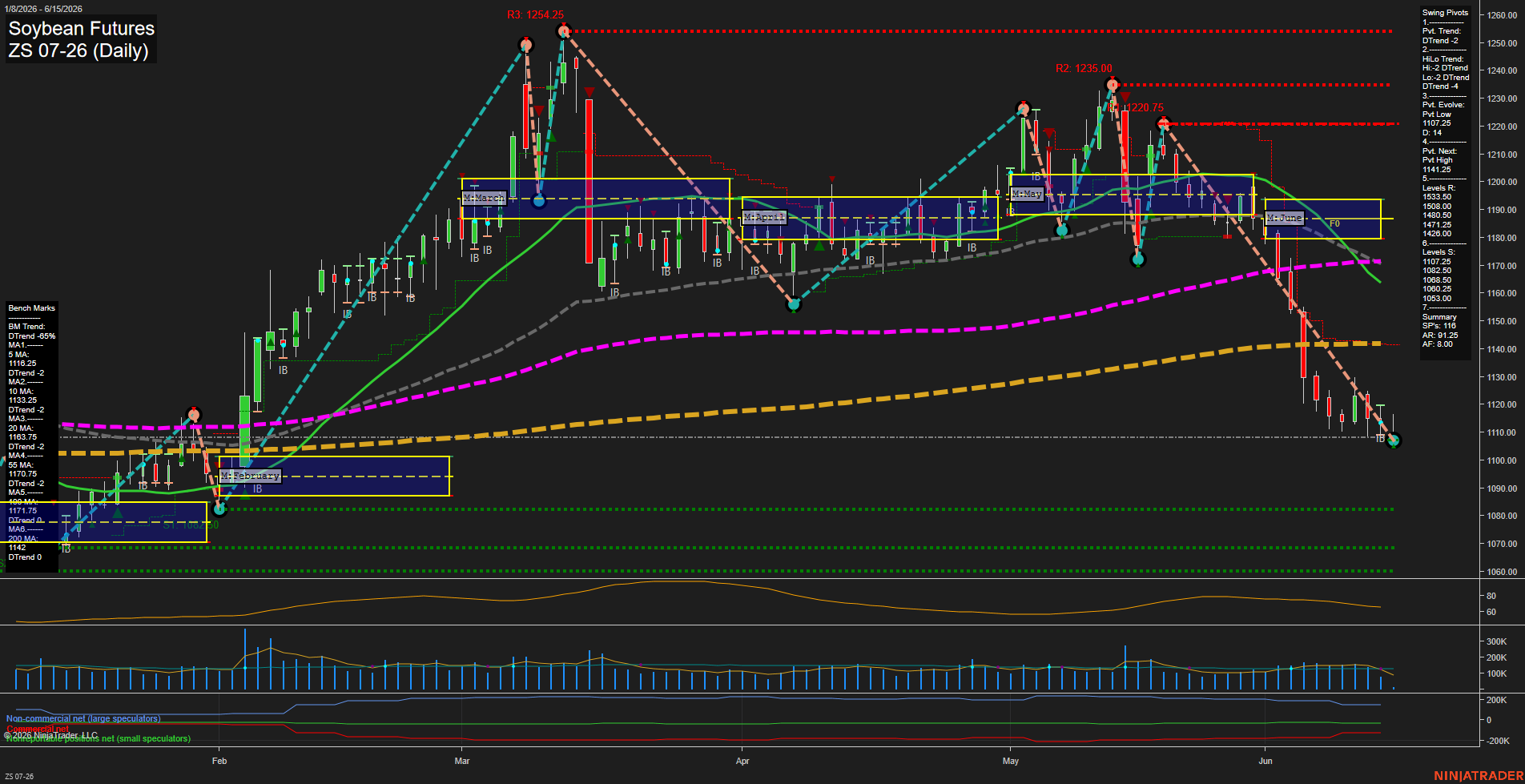Click the SP's: 116 summary line
Image resolution: width=1525 pixels, height=784 pixels.
click(1438, 326)
